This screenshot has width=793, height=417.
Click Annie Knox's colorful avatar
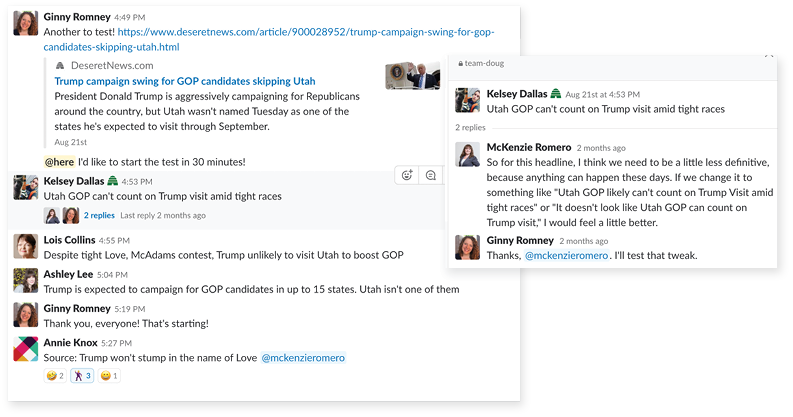pos(25,349)
